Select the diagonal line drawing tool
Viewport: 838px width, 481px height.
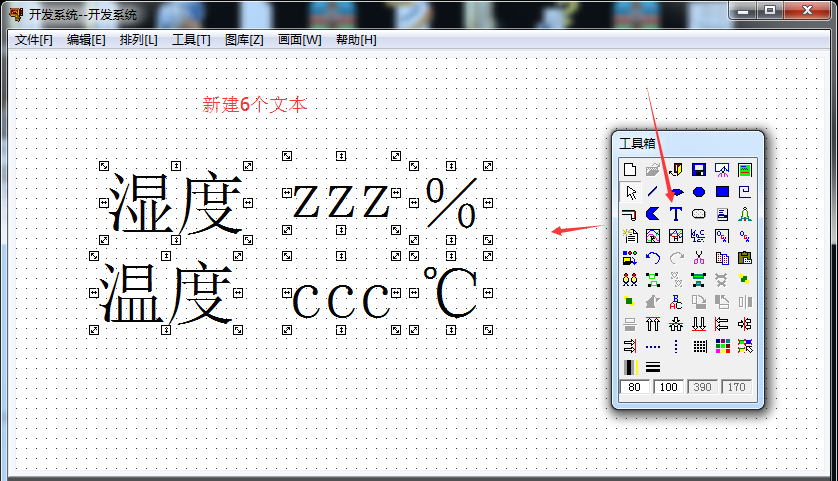[653, 192]
